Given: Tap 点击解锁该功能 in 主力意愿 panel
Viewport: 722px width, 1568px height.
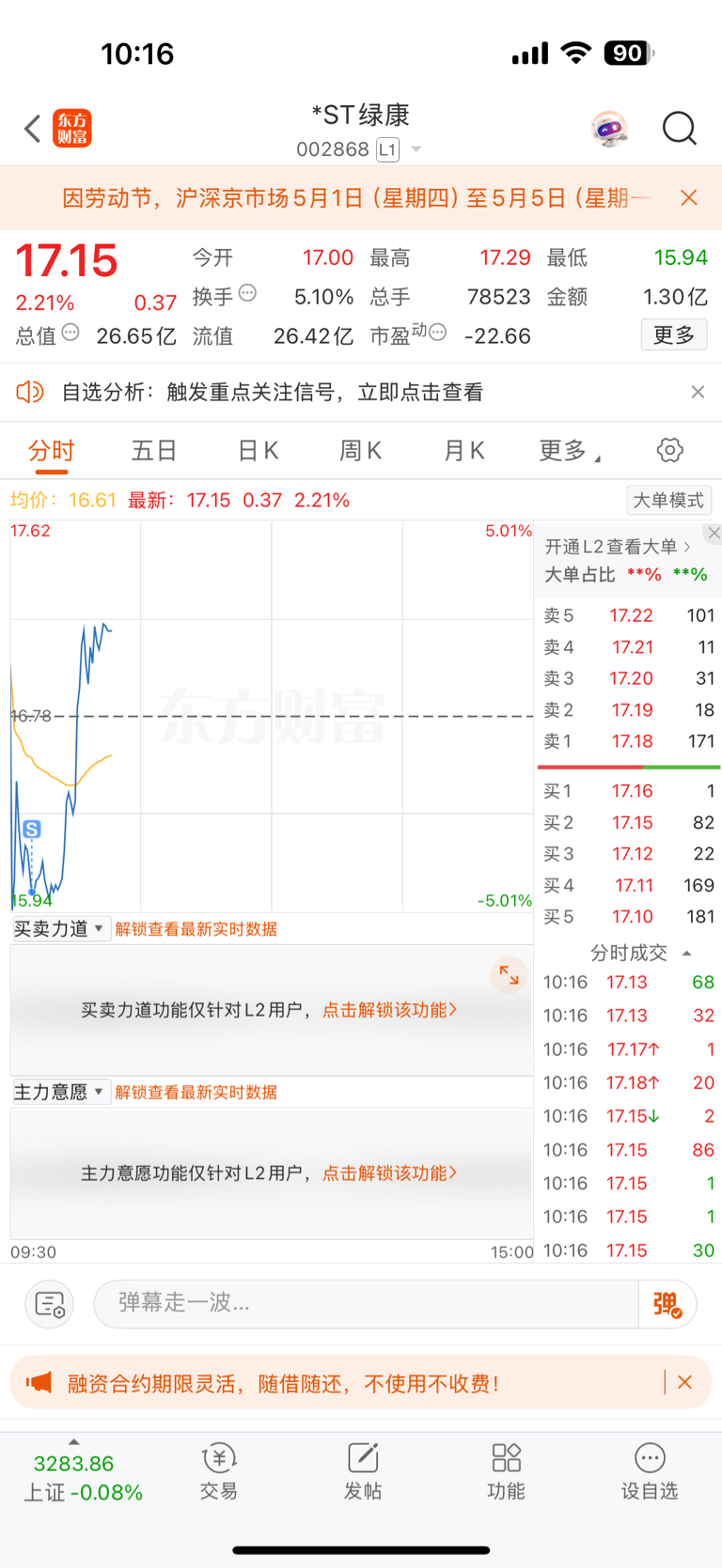Looking at the screenshot, I should (389, 1173).
